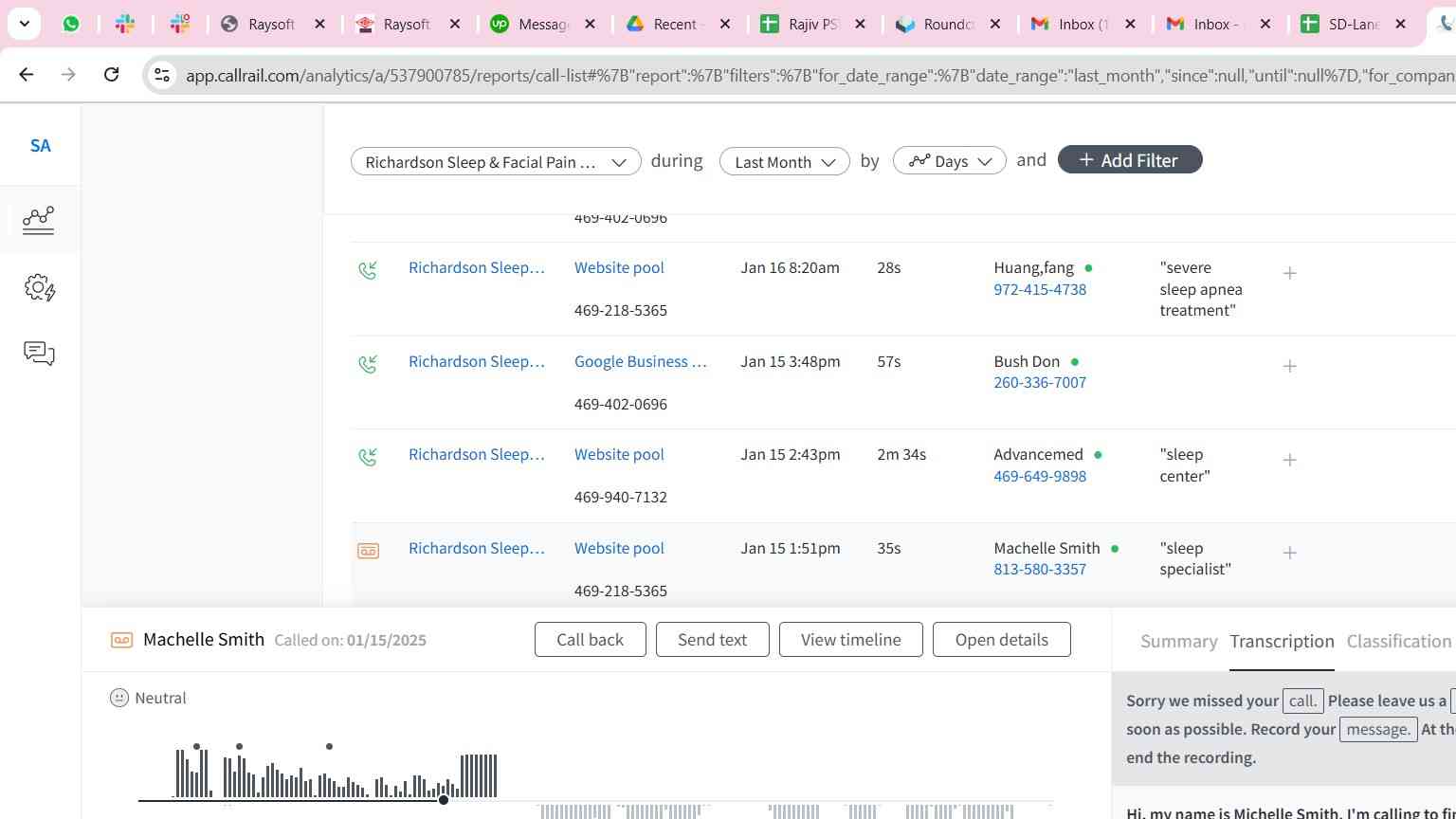Viewport: 1456px width, 819px height.
Task: Click the SA account logo
Action: click(40, 145)
